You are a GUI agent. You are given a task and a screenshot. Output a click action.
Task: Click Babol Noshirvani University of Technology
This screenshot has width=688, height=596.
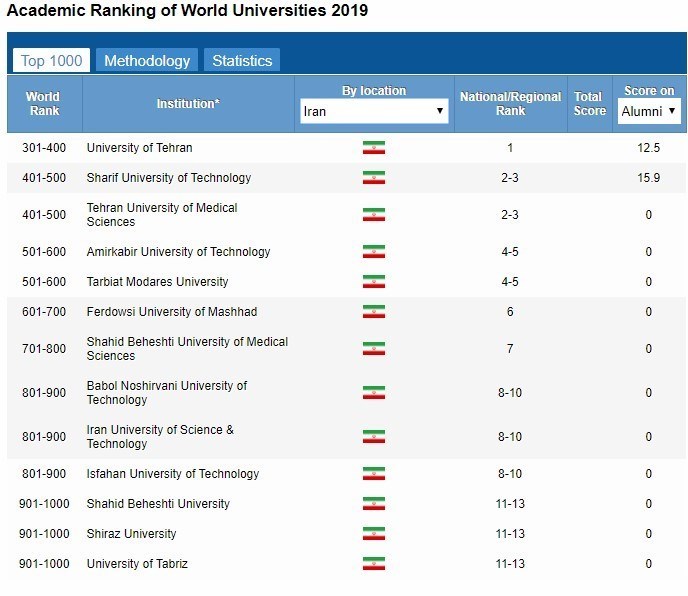pos(166,393)
